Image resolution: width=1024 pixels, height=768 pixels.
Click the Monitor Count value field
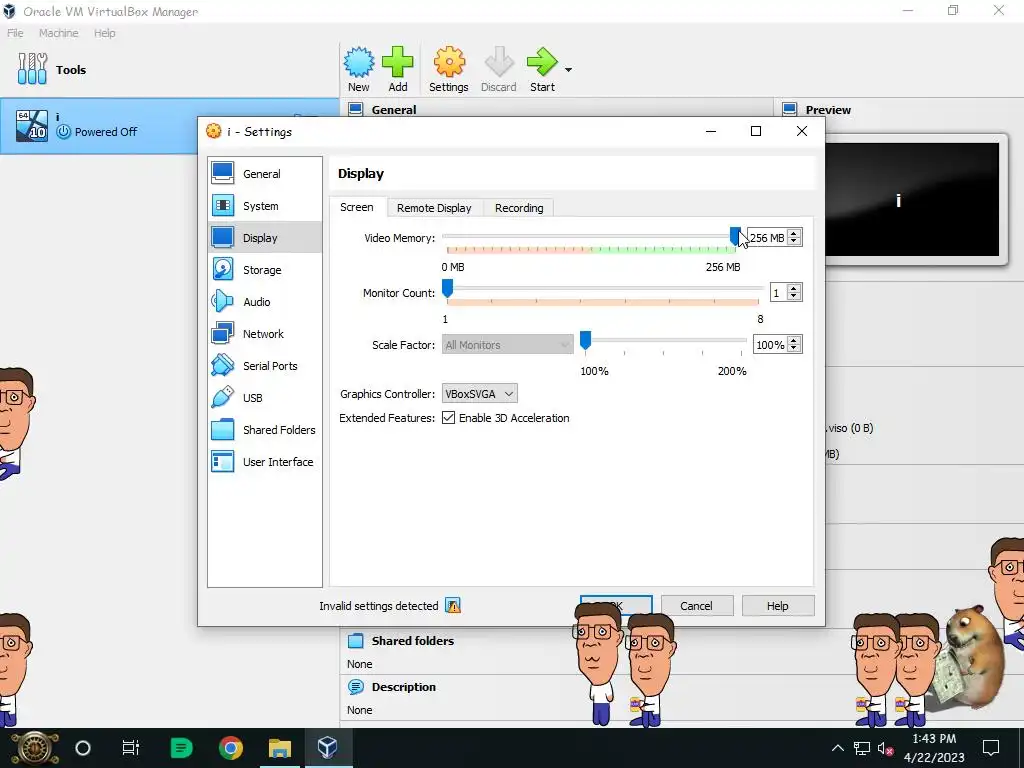(778, 293)
